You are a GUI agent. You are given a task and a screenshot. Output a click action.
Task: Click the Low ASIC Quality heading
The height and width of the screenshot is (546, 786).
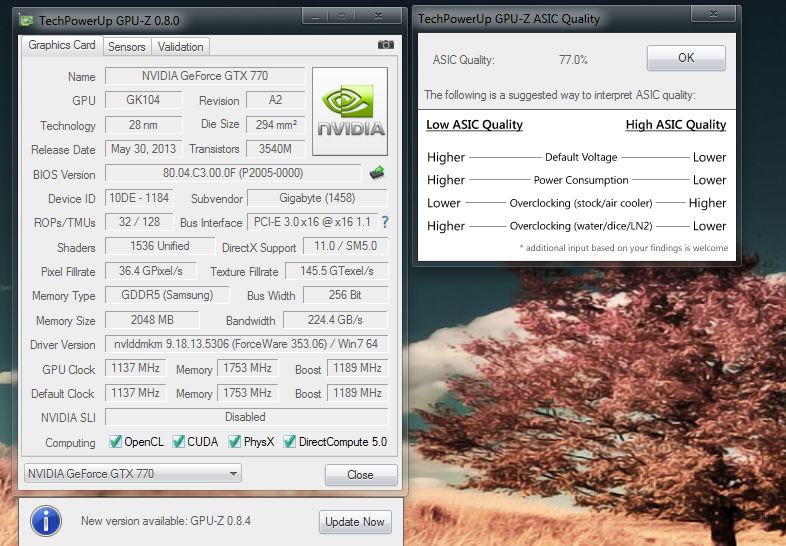tap(474, 125)
